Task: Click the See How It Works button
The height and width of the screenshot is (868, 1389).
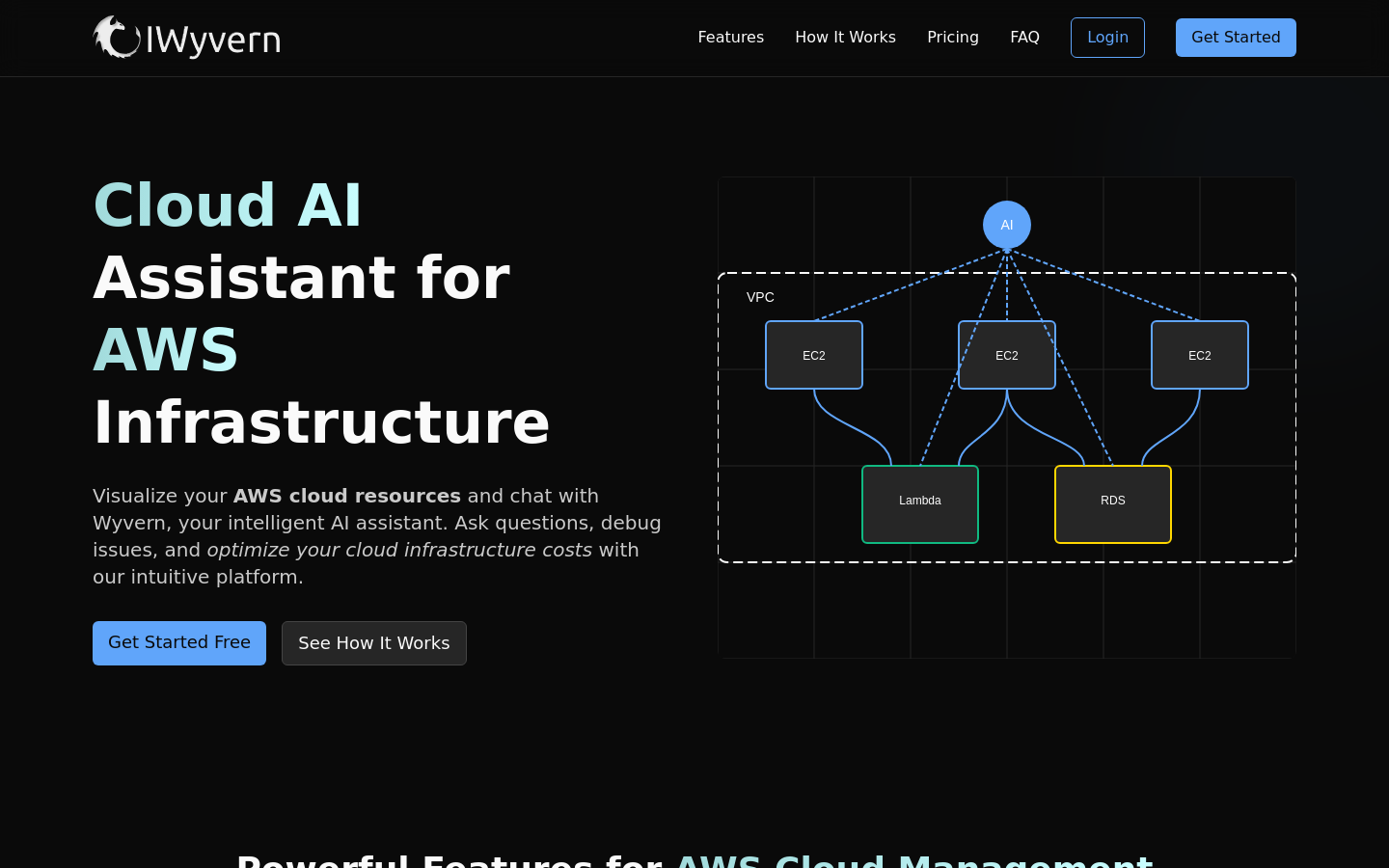Action: [x=374, y=643]
